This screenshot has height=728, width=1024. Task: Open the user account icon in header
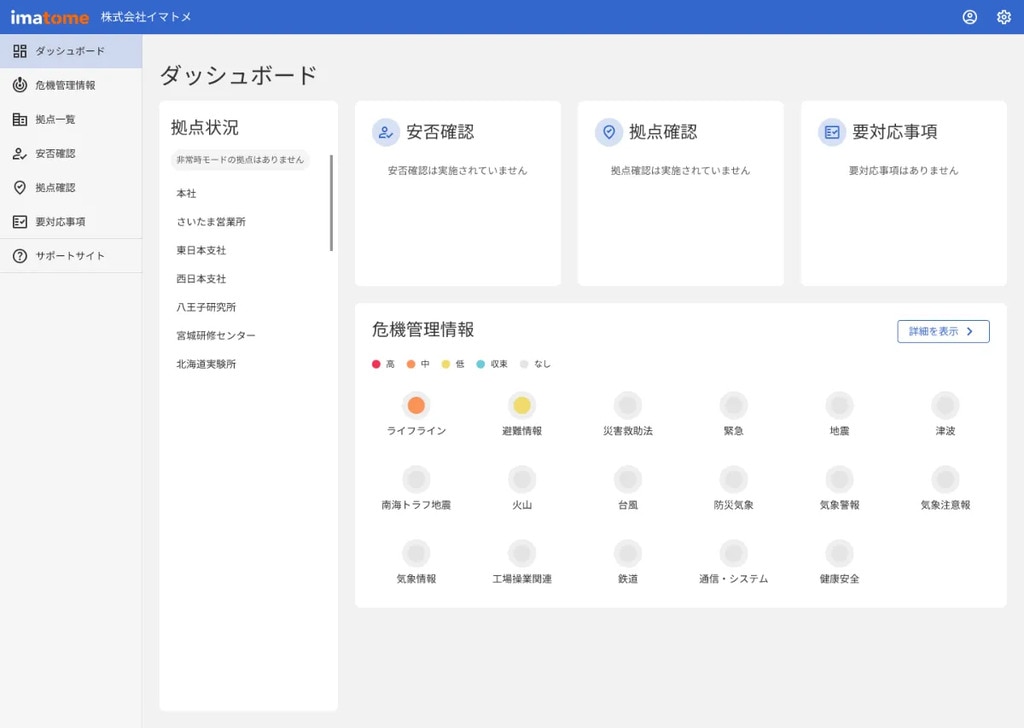[969, 17]
